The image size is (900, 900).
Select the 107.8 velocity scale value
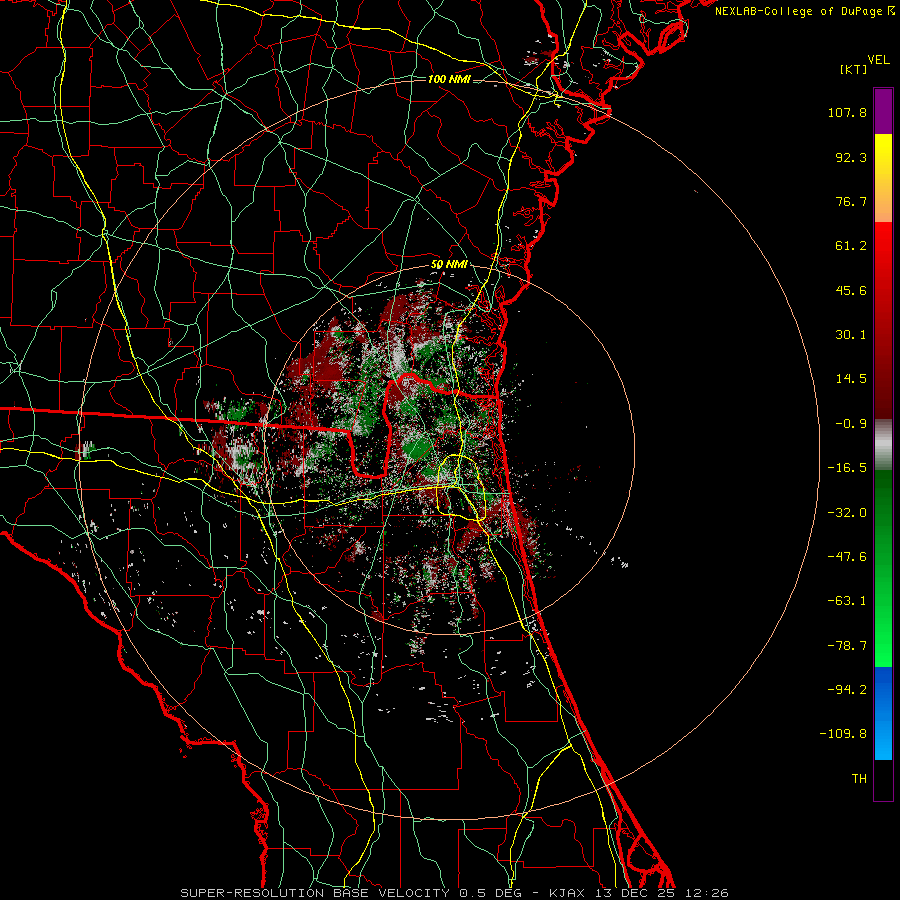click(847, 112)
